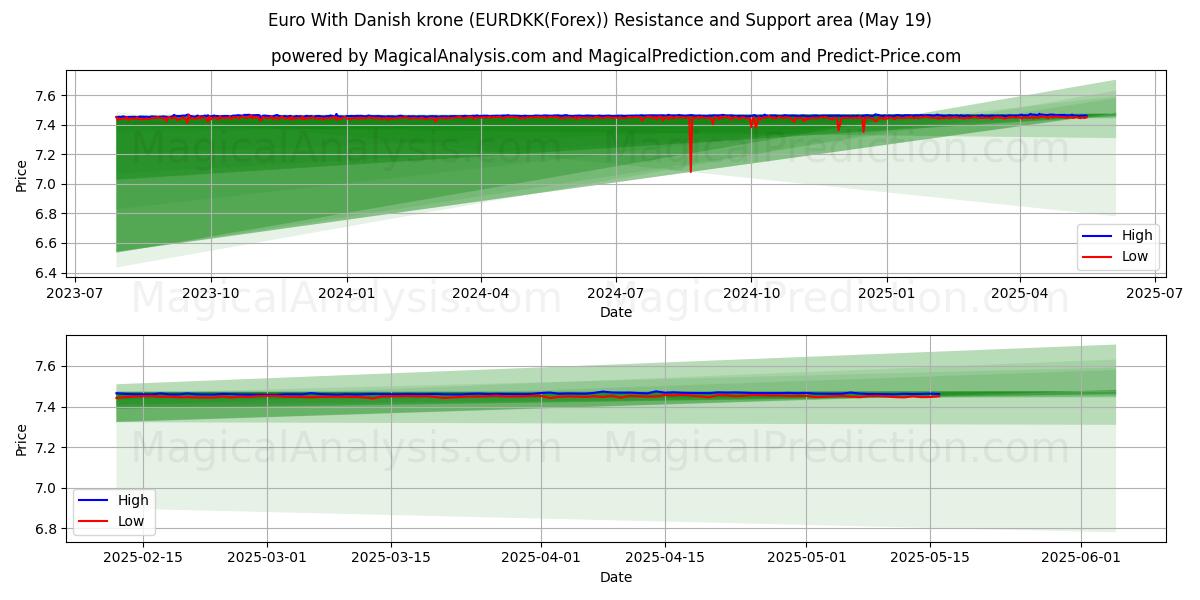Click the 2025-07 date tick label

[1154, 293]
